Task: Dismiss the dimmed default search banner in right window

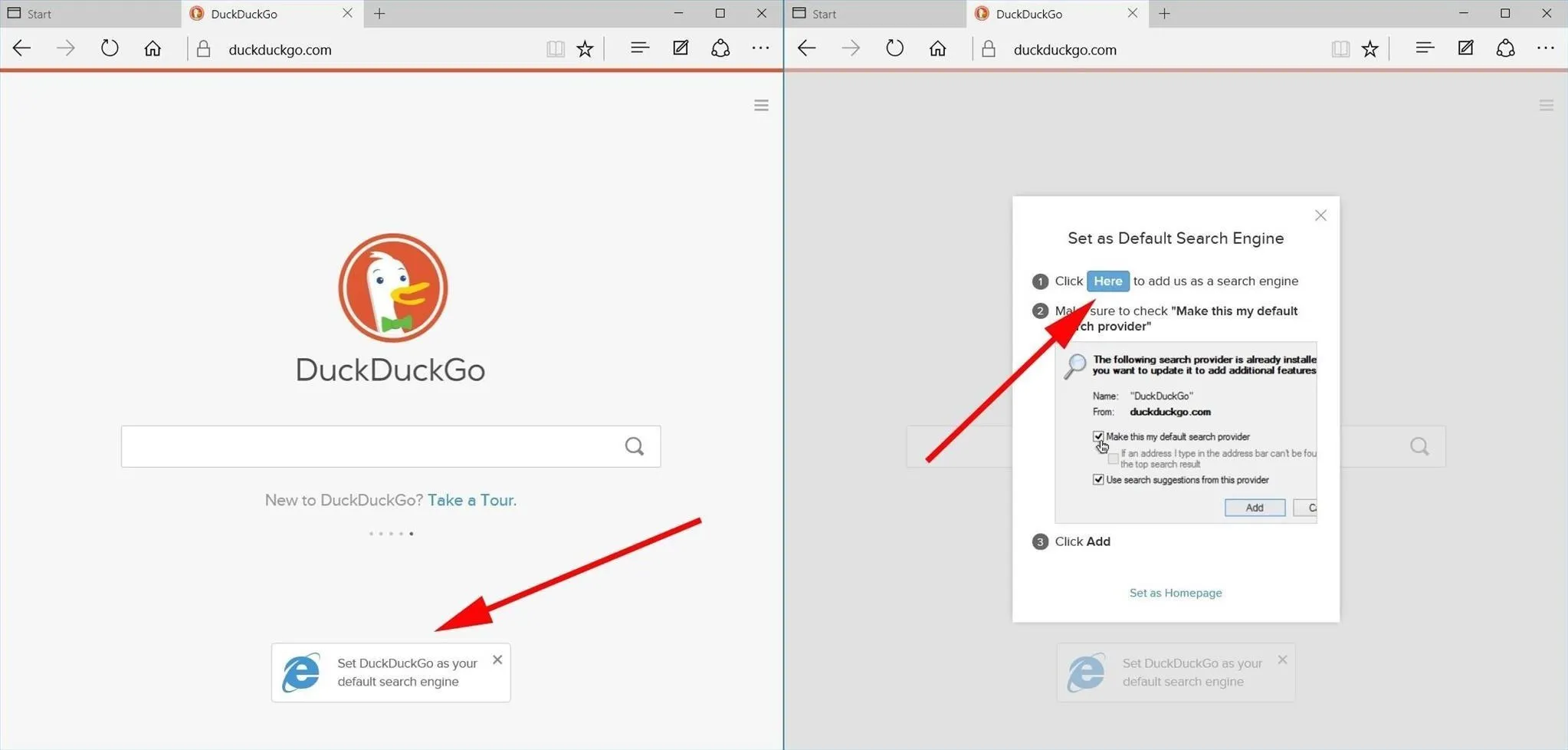Action: [1282, 660]
